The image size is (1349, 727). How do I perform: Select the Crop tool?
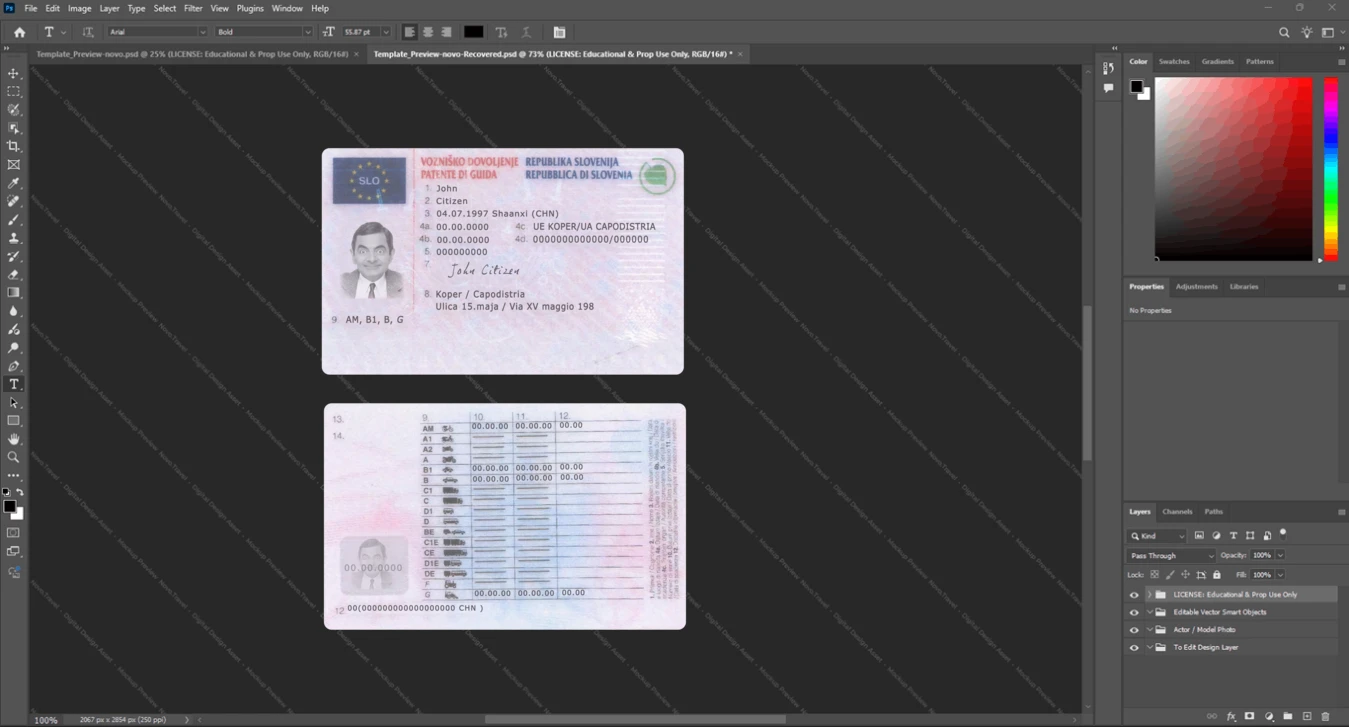[x=14, y=146]
